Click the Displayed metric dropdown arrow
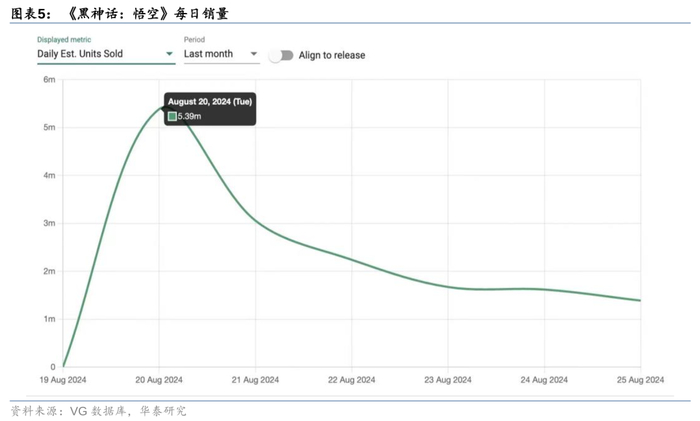 (x=169, y=54)
